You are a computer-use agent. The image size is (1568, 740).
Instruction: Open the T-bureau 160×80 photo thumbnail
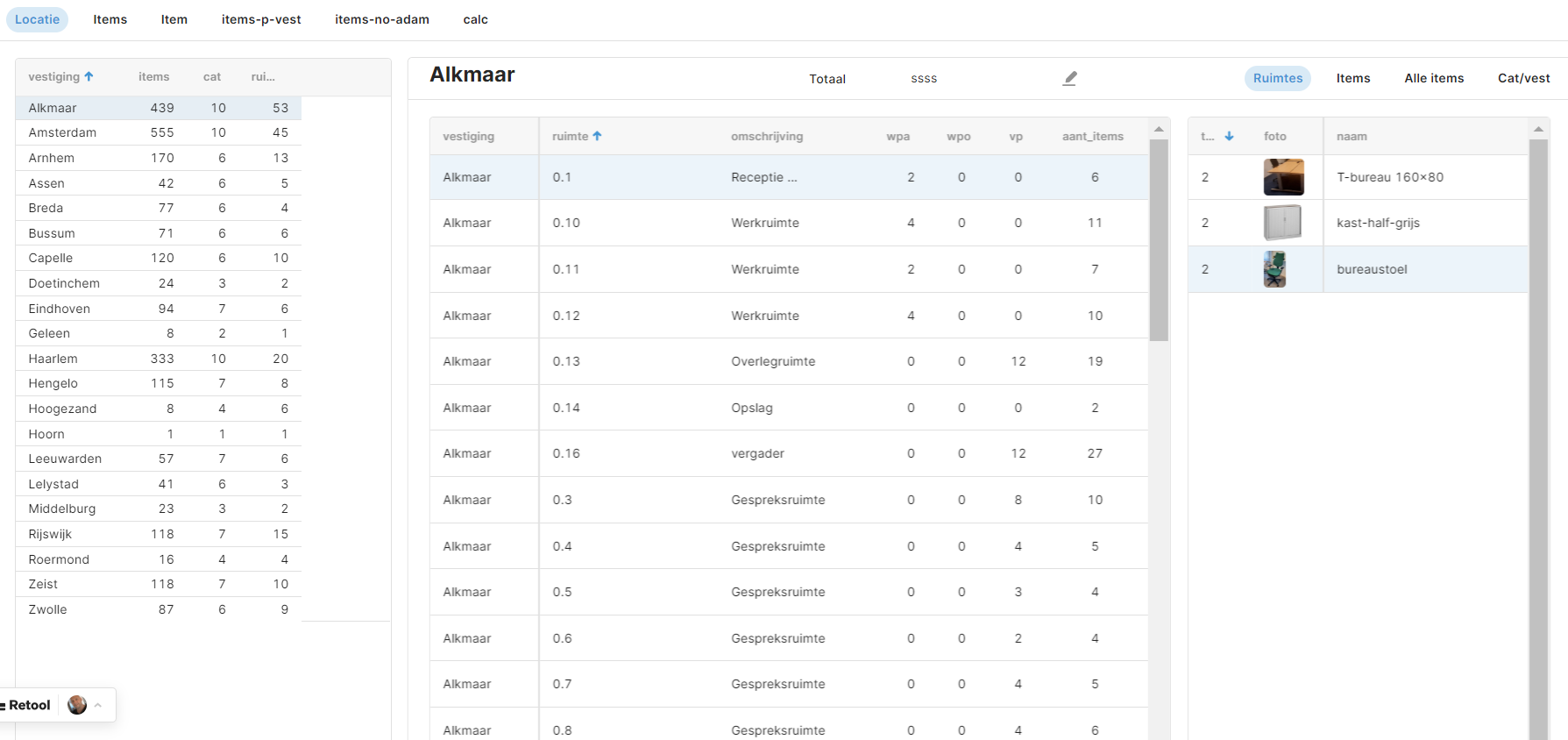coord(1283,177)
